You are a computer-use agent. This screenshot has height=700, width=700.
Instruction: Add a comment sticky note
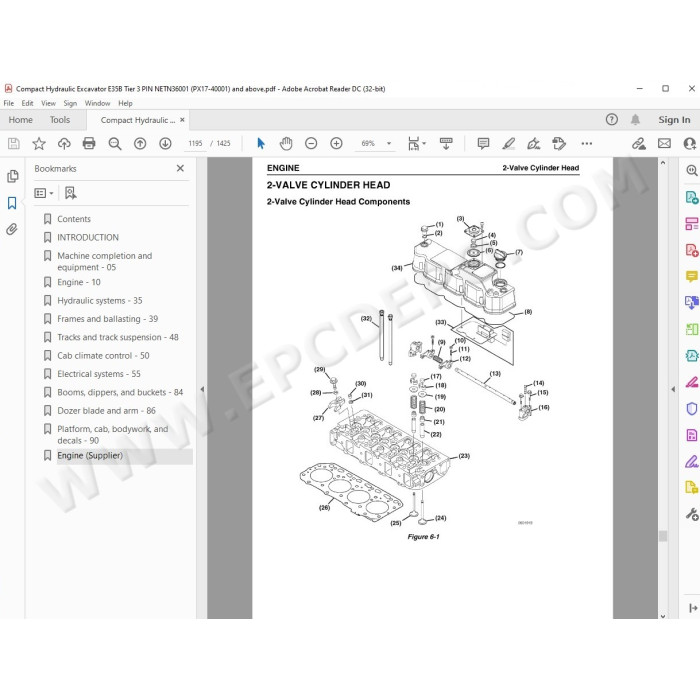pyautogui.click(x=483, y=143)
